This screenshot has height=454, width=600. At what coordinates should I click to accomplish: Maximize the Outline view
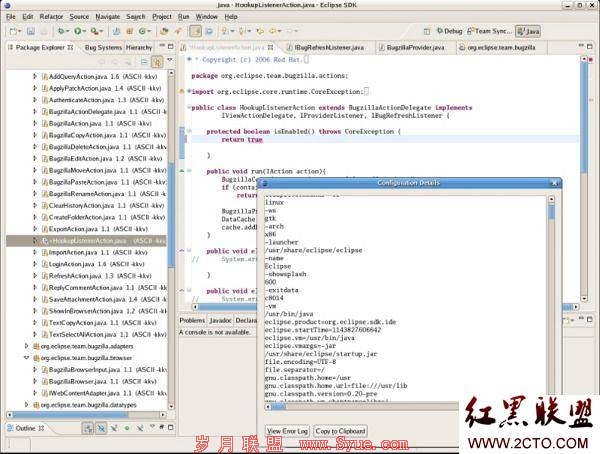170,428
